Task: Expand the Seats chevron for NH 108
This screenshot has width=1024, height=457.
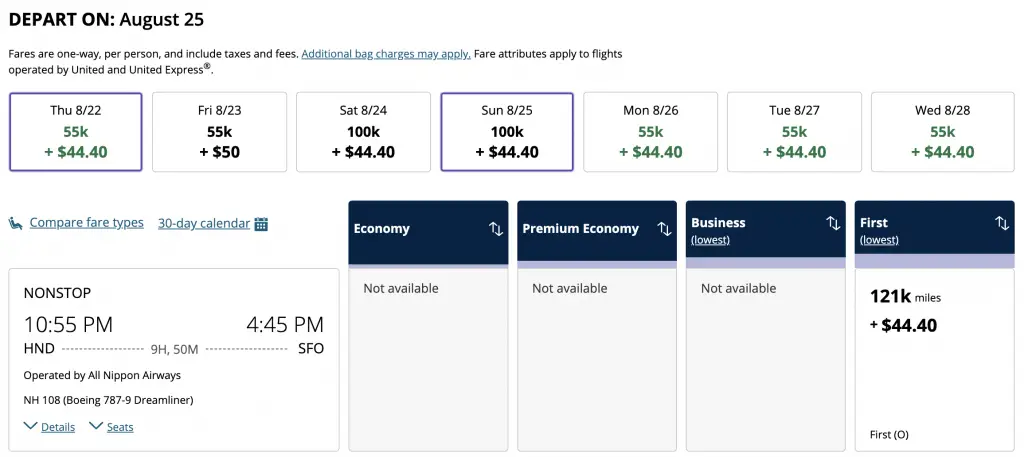Action: point(96,427)
